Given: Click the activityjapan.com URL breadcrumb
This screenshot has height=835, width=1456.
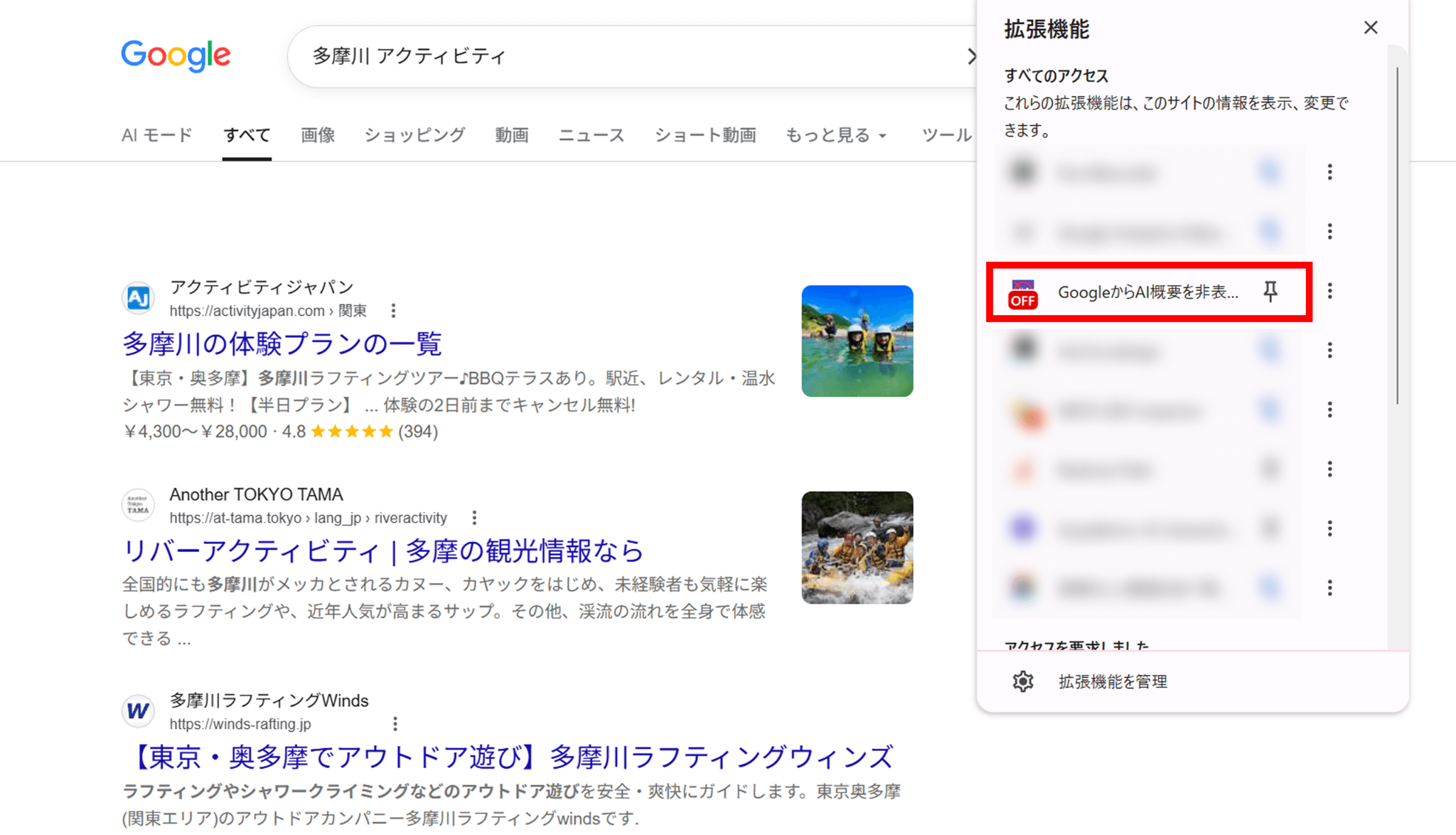Looking at the screenshot, I should (x=268, y=311).
